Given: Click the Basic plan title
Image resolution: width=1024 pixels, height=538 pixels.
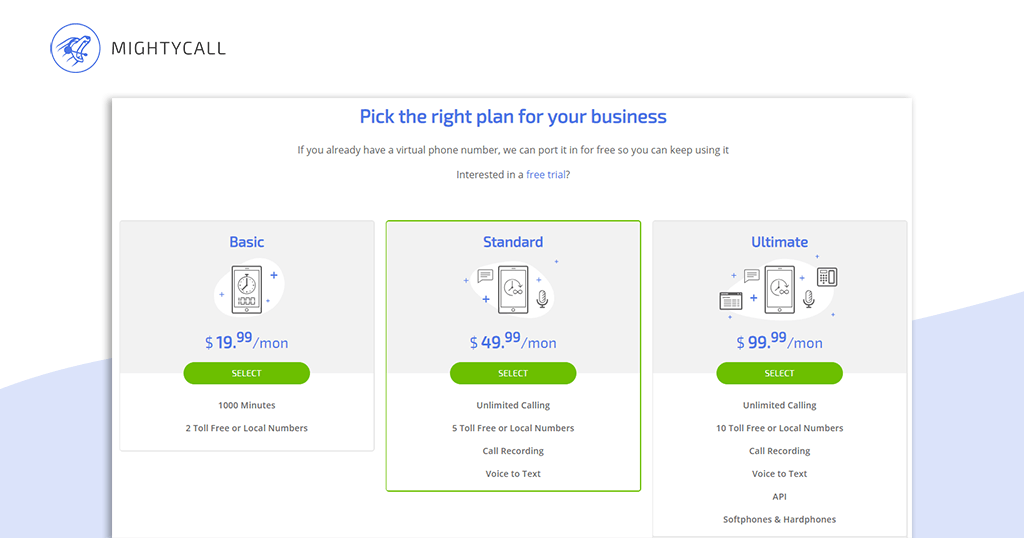Looking at the screenshot, I should pos(247,242).
